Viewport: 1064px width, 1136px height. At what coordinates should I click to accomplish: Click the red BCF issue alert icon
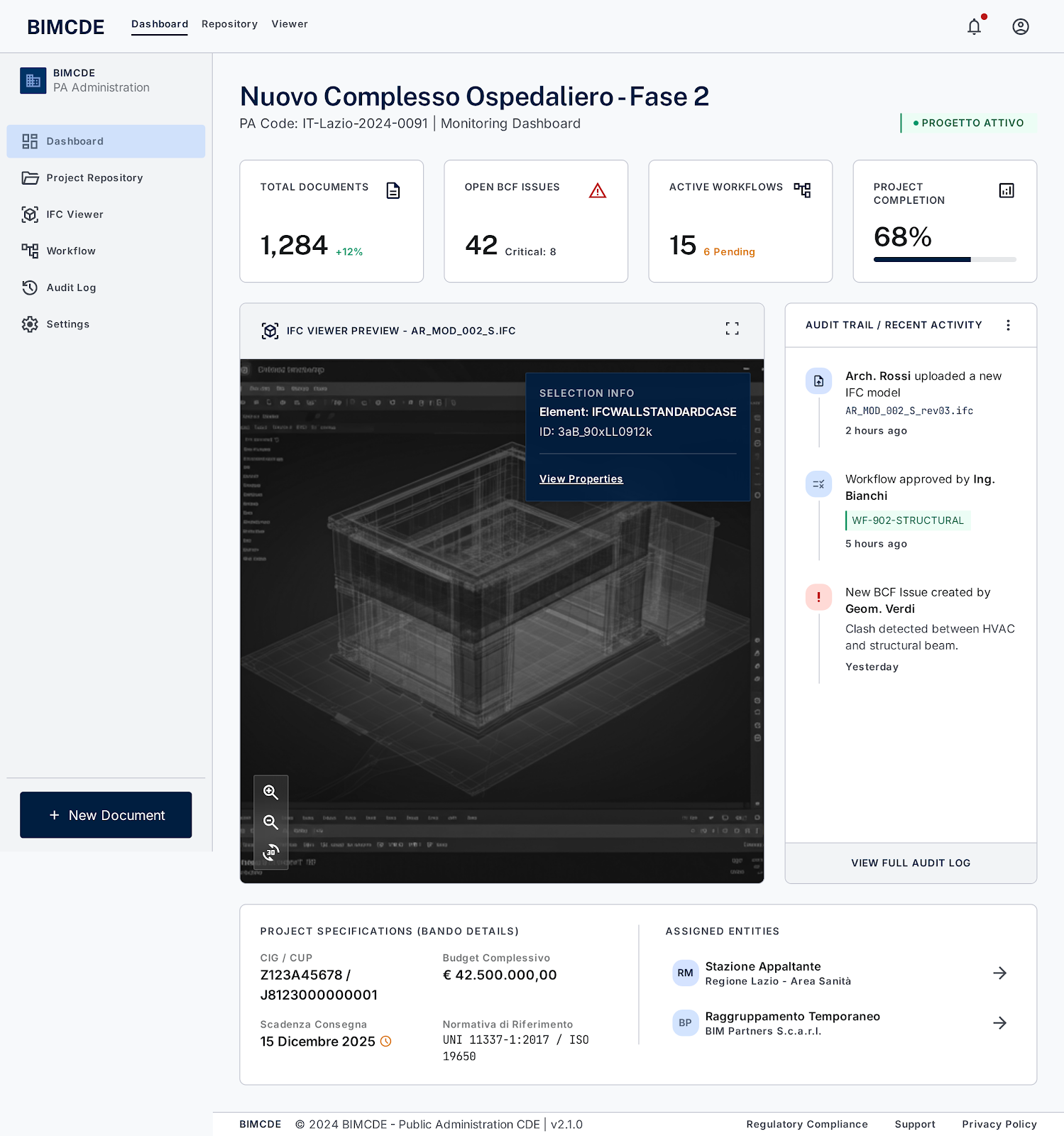tap(818, 597)
